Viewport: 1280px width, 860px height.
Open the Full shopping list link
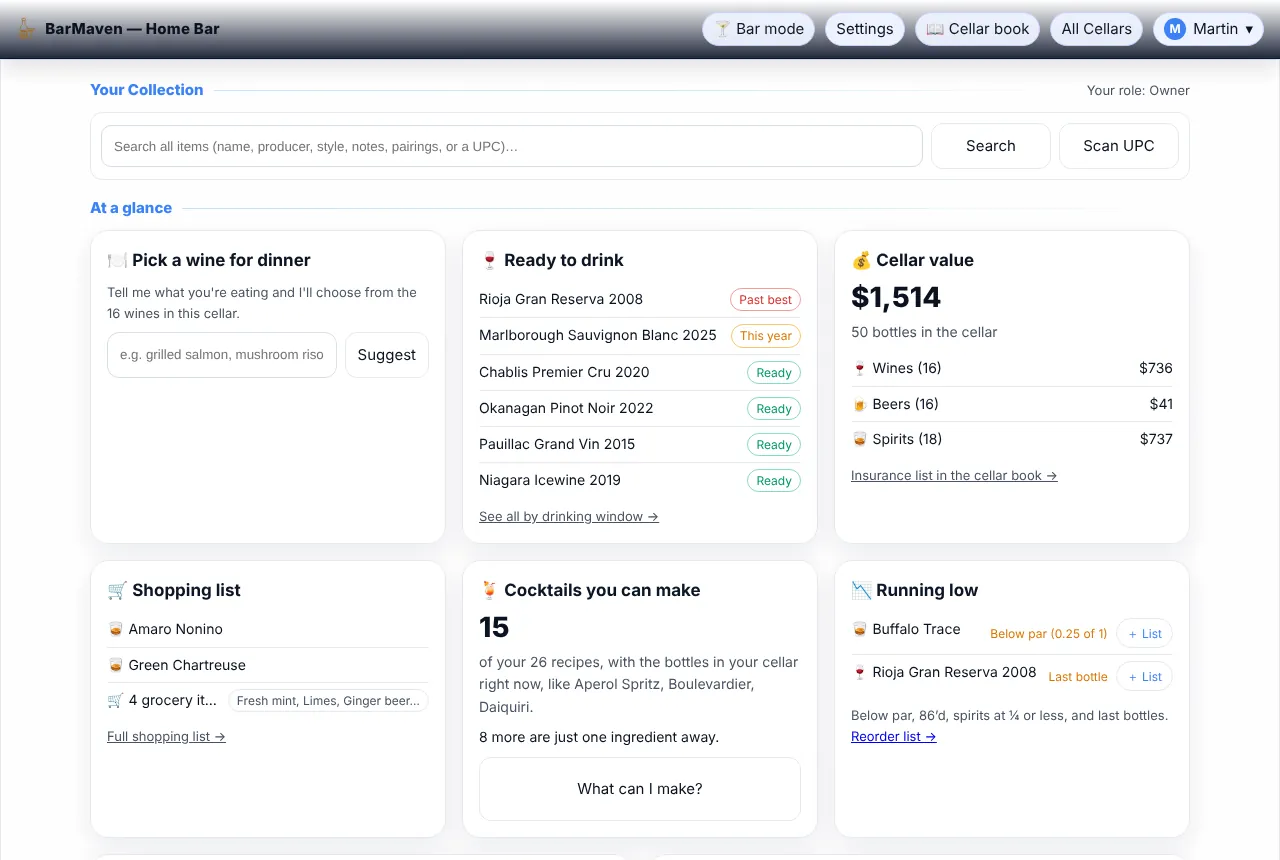tap(166, 737)
